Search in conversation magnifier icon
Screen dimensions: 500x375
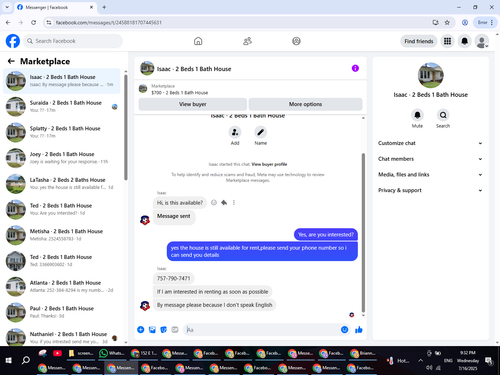click(x=443, y=115)
